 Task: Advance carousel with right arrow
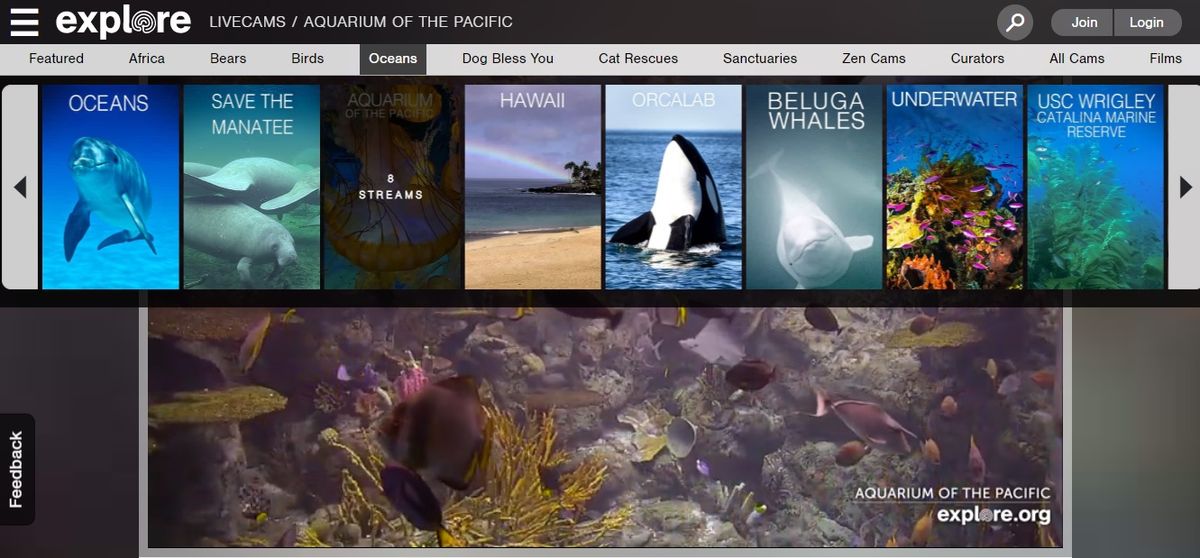pyautogui.click(x=1185, y=187)
